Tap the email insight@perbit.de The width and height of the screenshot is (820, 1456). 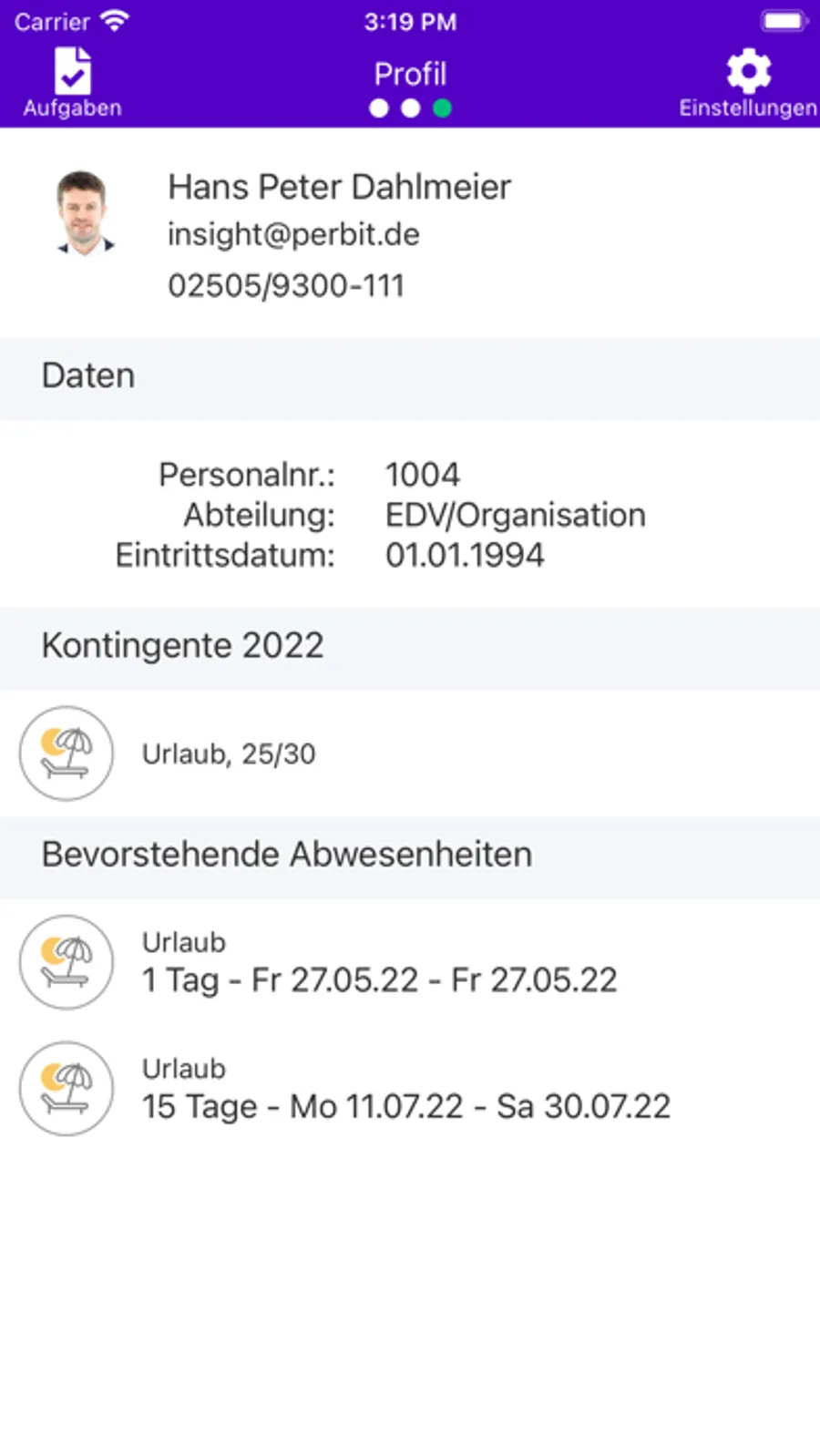click(293, 235)
